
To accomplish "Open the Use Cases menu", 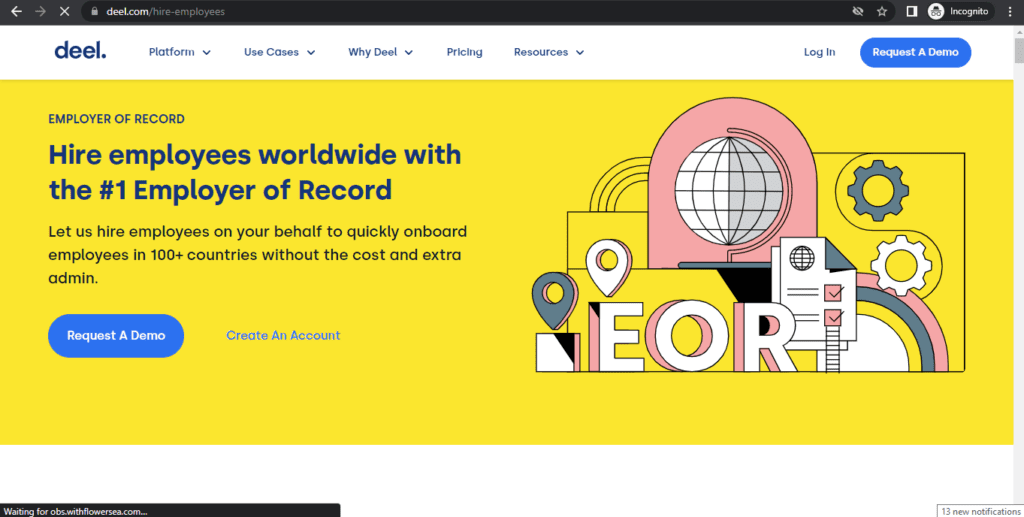I will 280,52.
